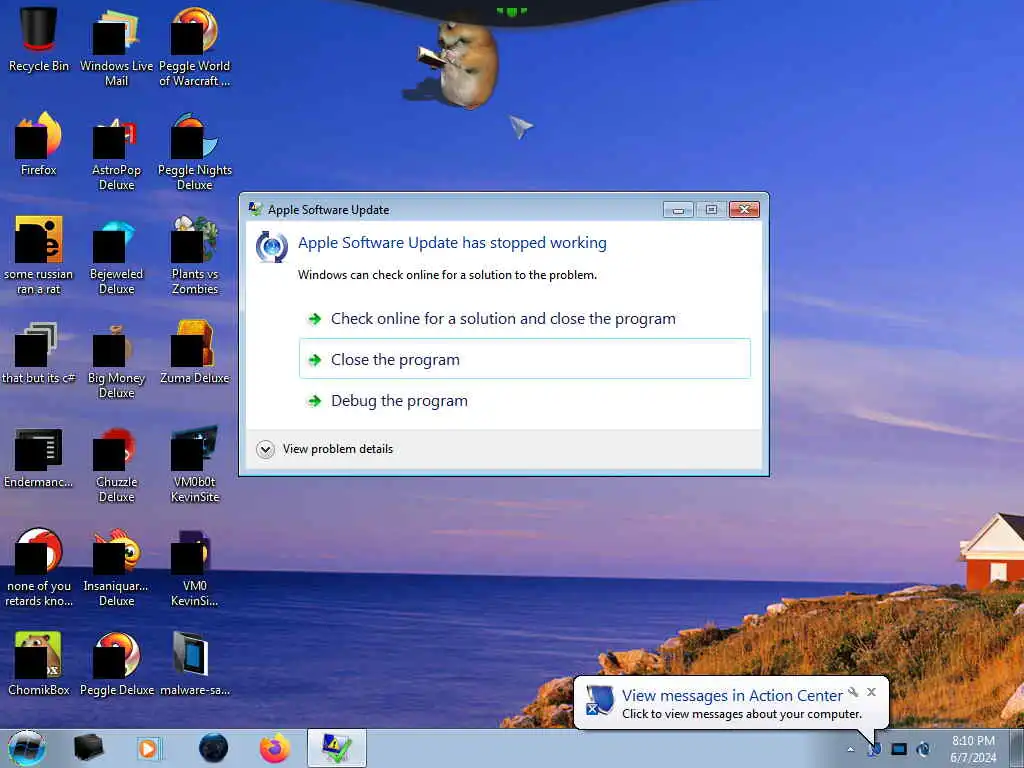This screenshot has height=768, width=1024.
Task: Open the clock showing 8:10 PM
Action: [973, 749]
